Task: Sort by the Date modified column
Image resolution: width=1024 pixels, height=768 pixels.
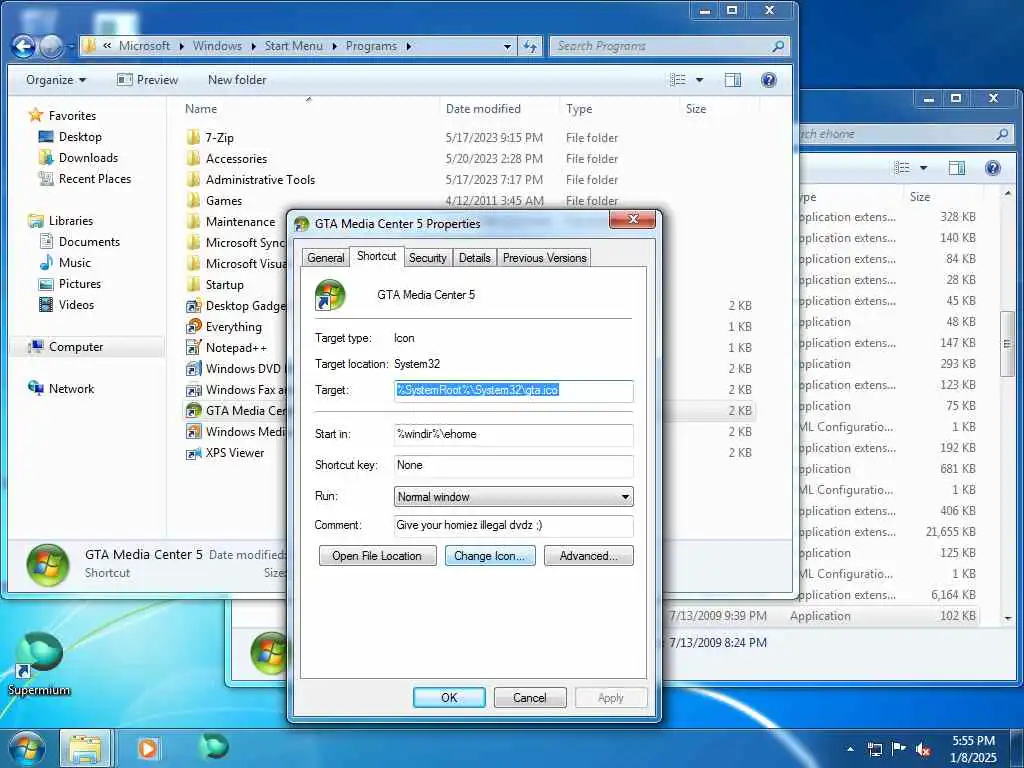Action: 483,108
